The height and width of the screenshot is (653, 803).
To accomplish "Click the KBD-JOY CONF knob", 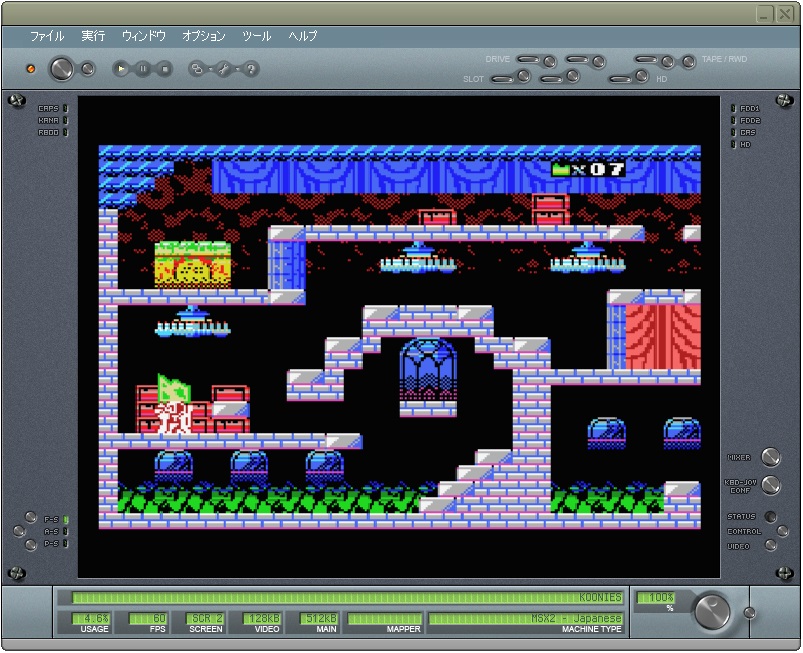I will pyautogui.click(x=771, y=485).
